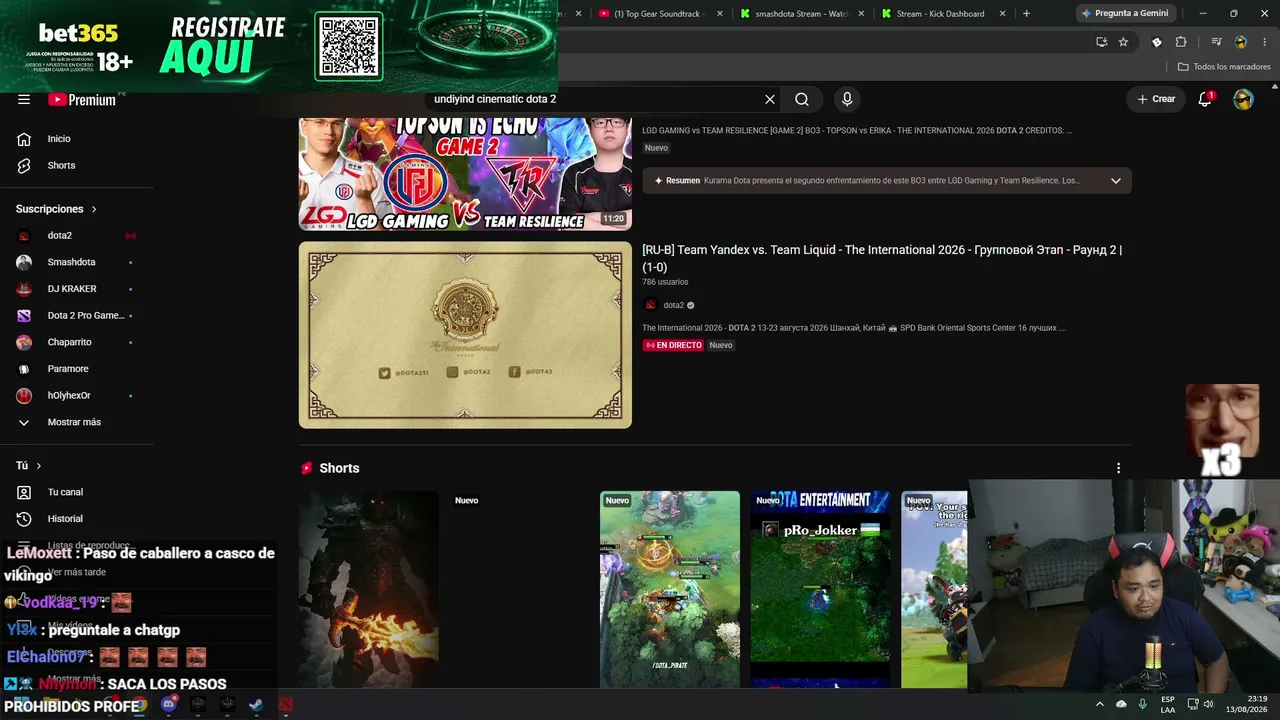Open the Smashdota subscription
This screenshot has height=720, width=1280.
click(77, 262)
